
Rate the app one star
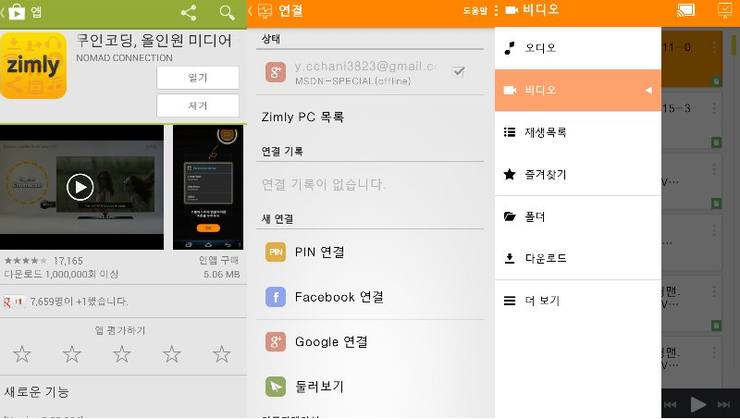pyautogui.click(x=21, y=354)
